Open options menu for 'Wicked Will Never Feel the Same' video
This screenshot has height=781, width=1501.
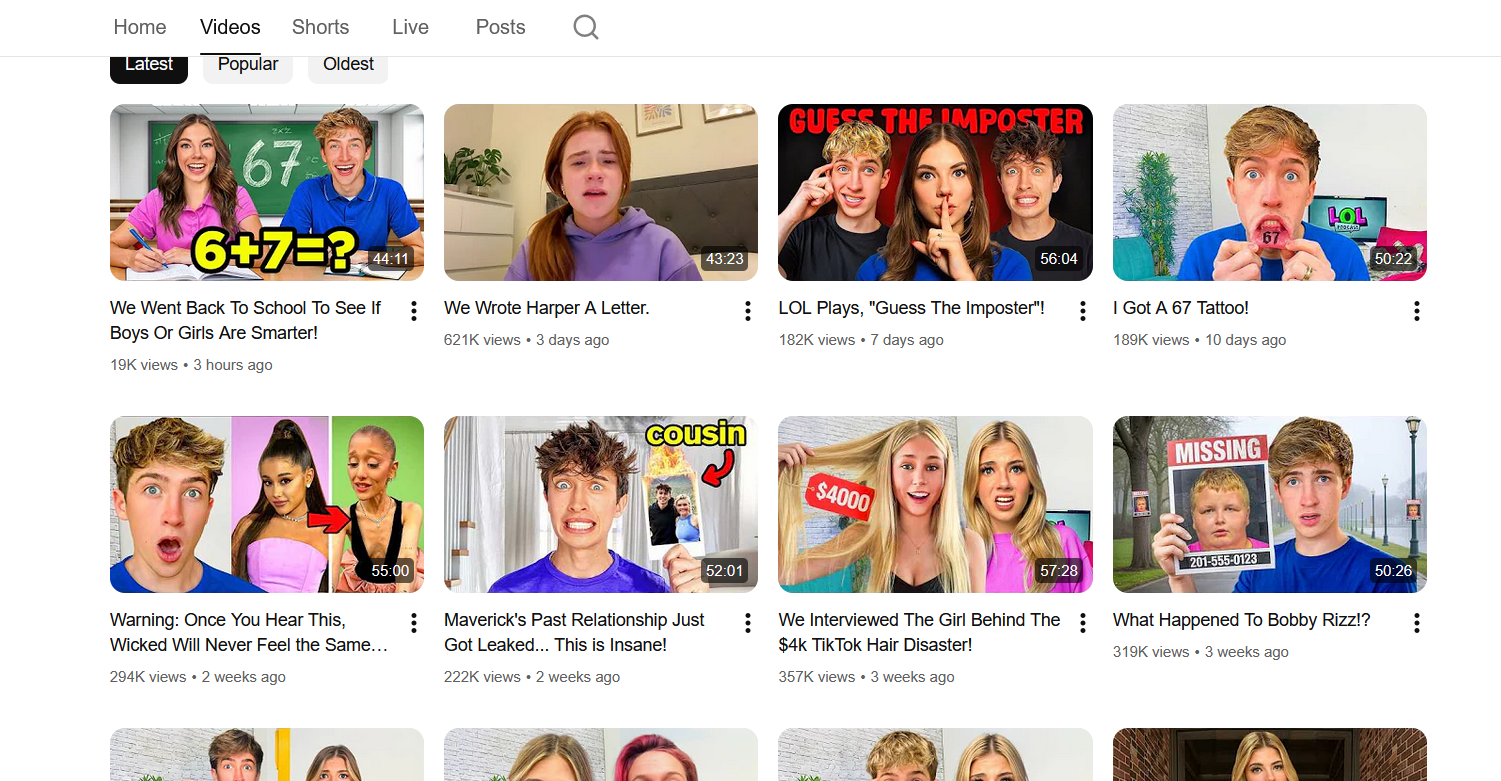(414, 623)
